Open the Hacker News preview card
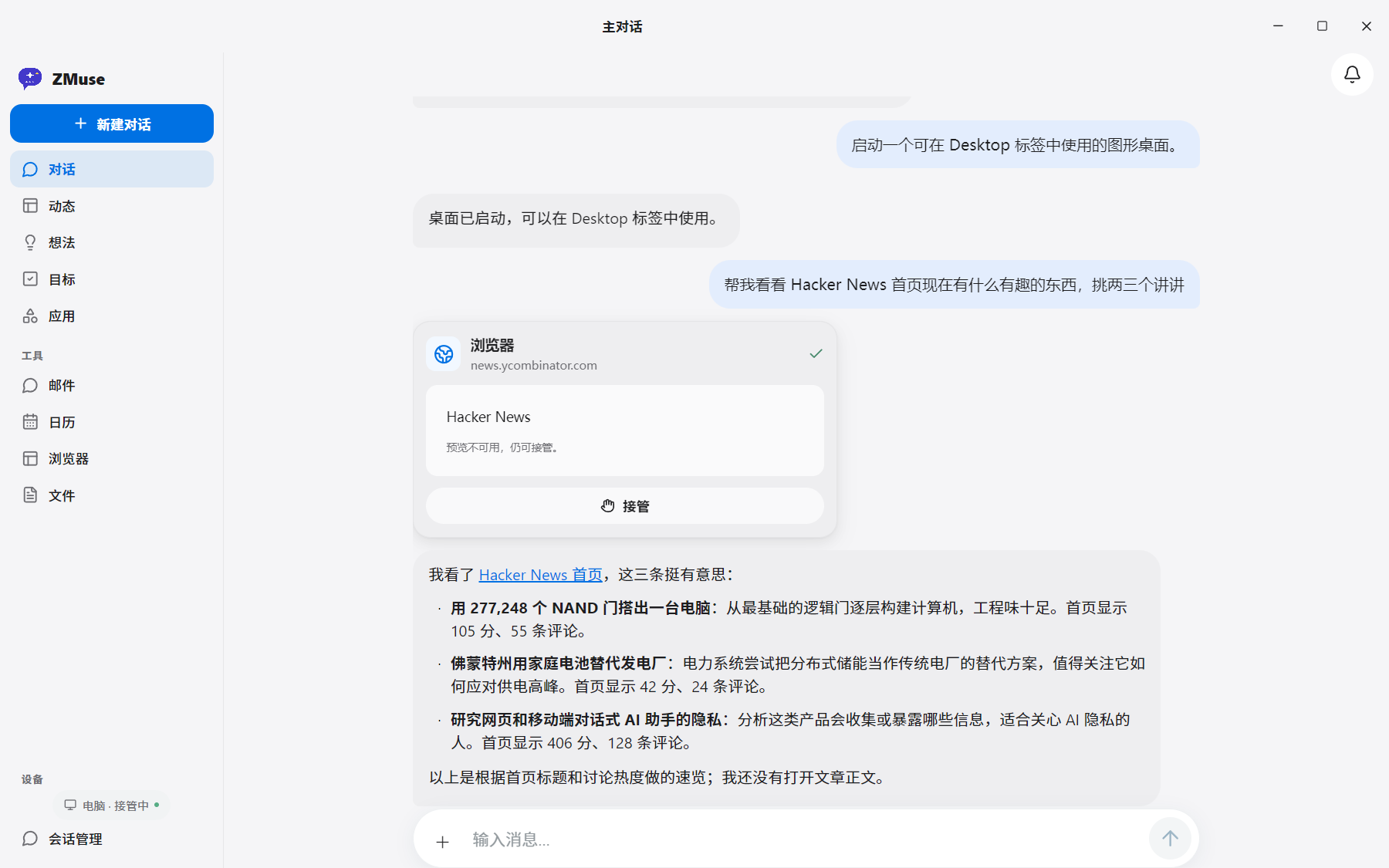The height and width of the screenshot is (868, 1389). point(625,431)
